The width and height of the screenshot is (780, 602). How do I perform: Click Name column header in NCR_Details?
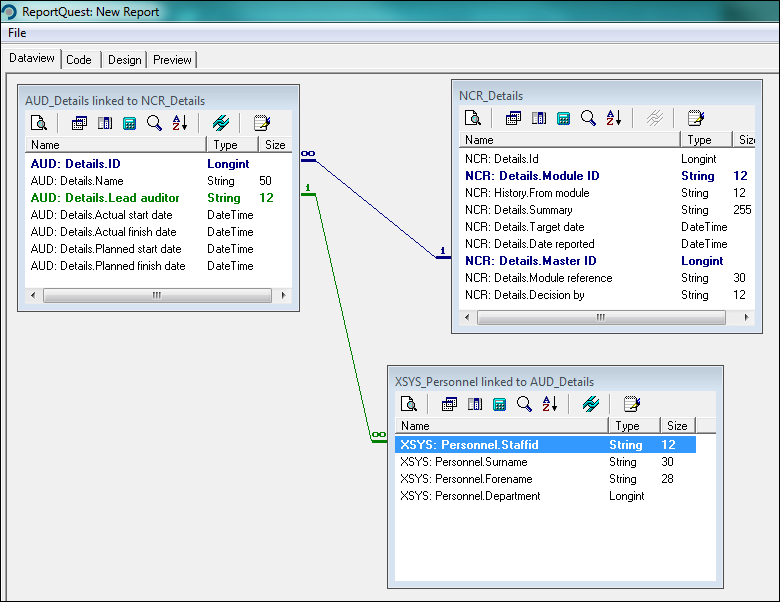point(570,140)
